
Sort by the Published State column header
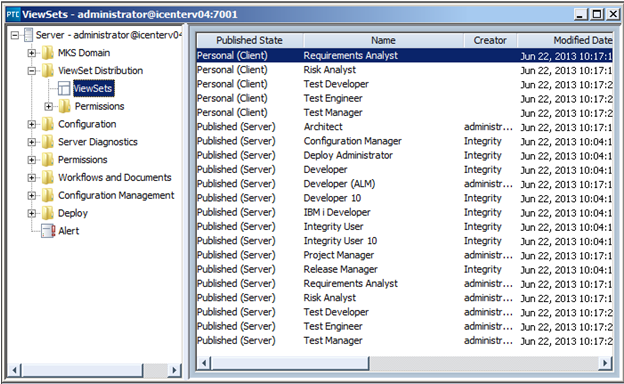pos(250,40)
